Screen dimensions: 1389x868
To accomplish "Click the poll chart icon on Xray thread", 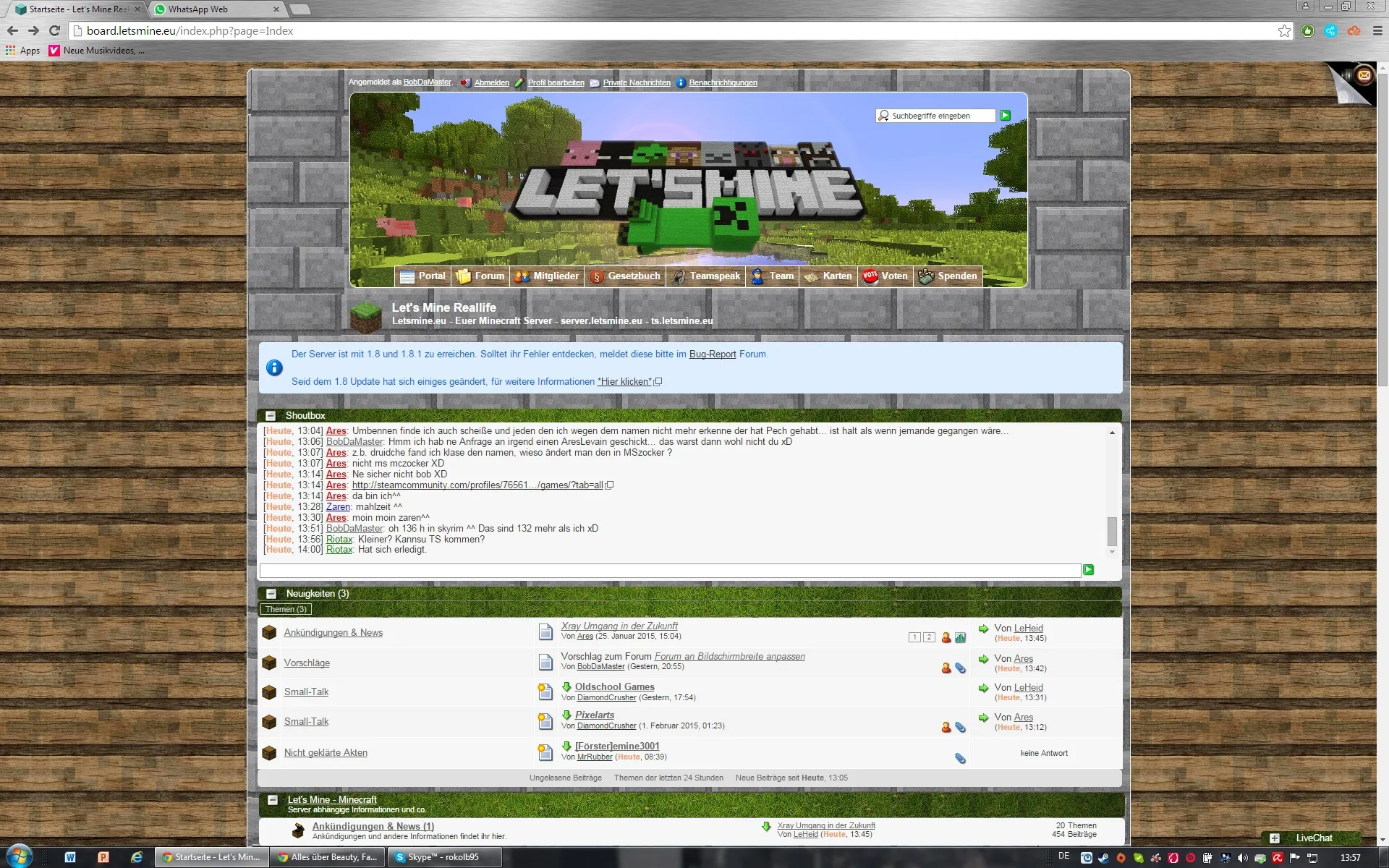I will pos(960,637).
